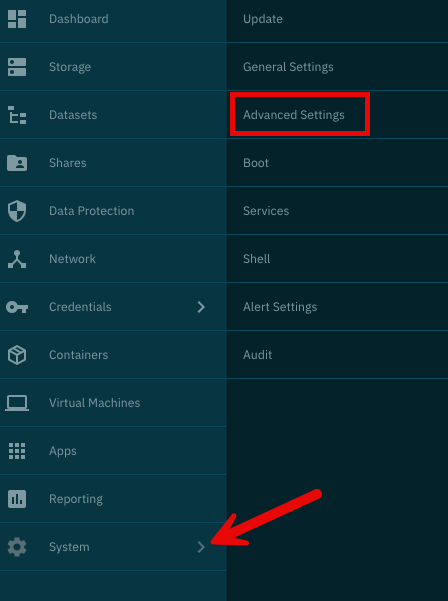Image resolution: width=448 pixels, height=601 pixels.
Task: Click the Apps grid icon
Action: [17, 451]
